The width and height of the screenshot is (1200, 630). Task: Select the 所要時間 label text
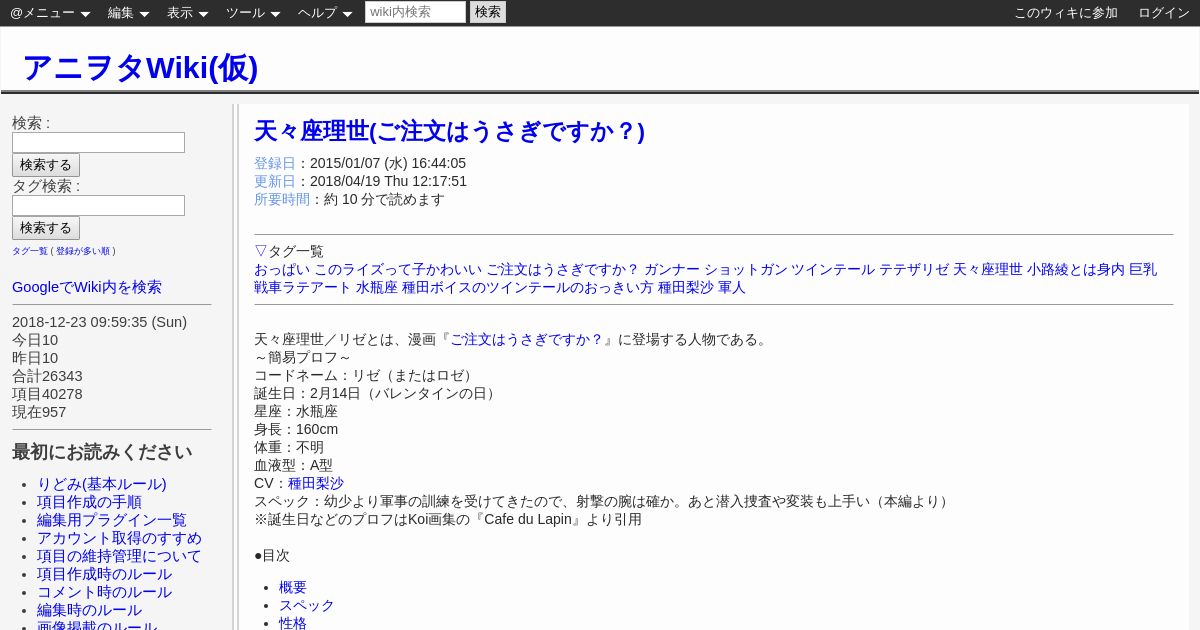click(282, 199)
